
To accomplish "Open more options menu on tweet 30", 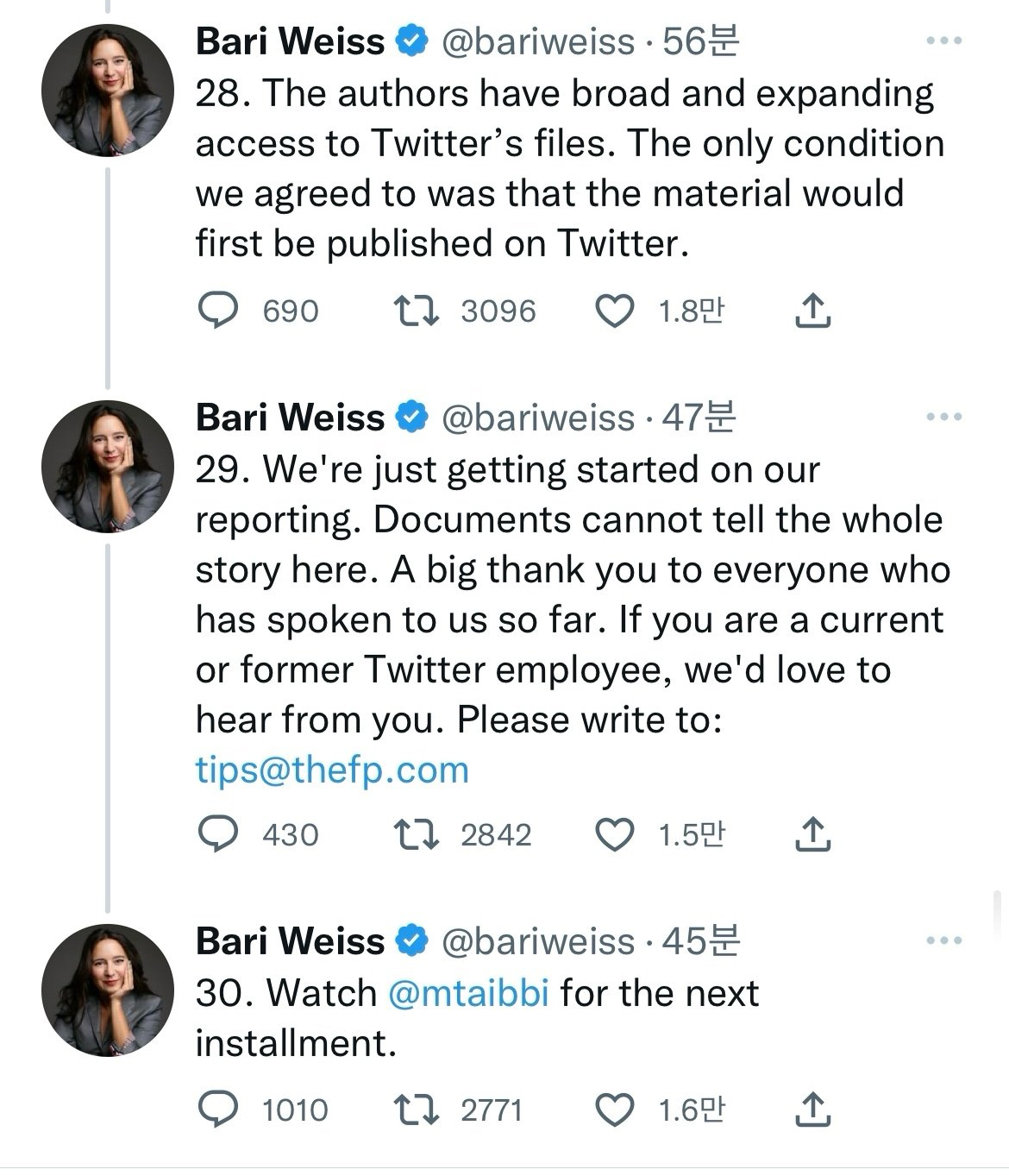I will 943,940.
